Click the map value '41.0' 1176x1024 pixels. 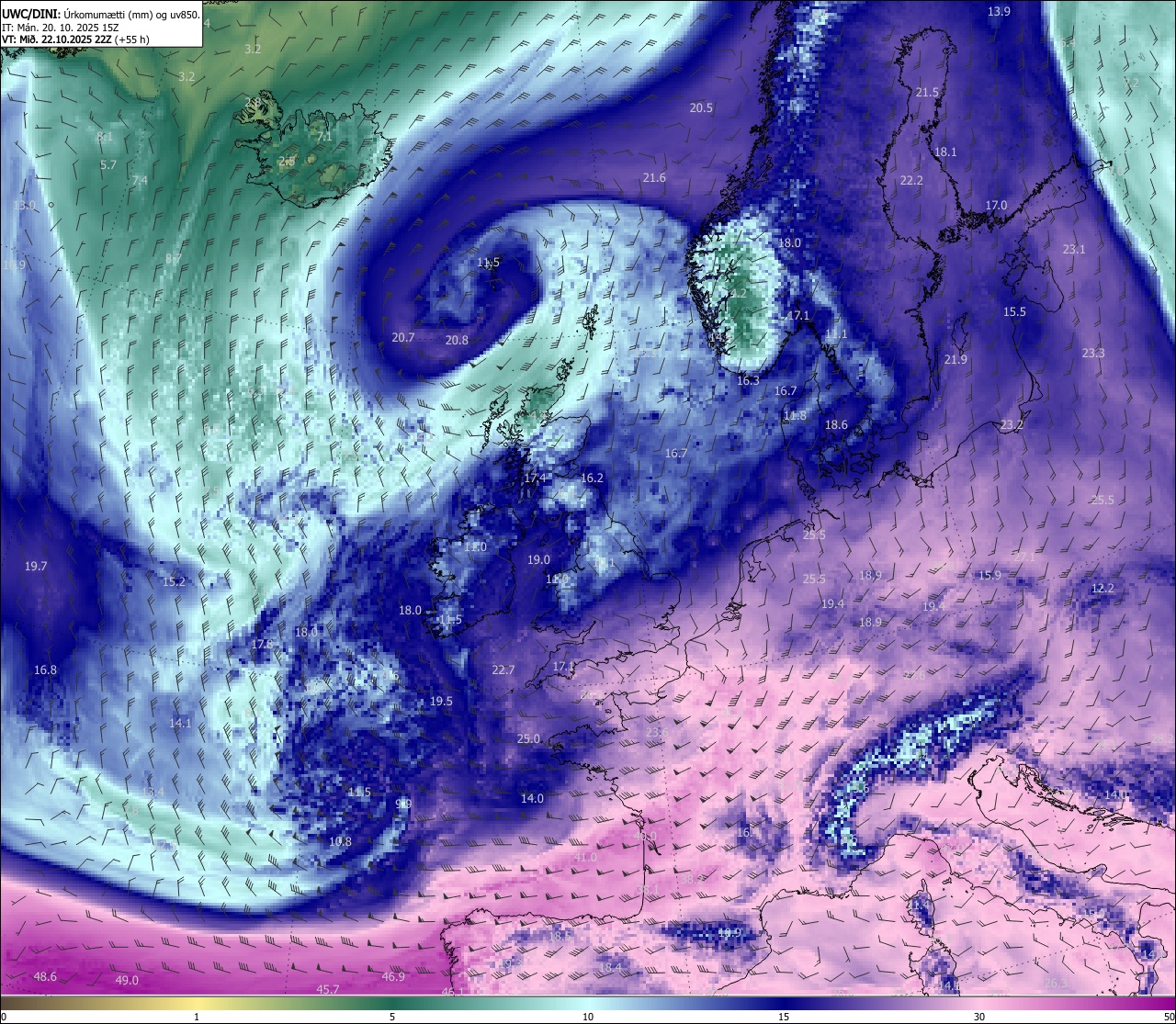[x=585, y=857]
